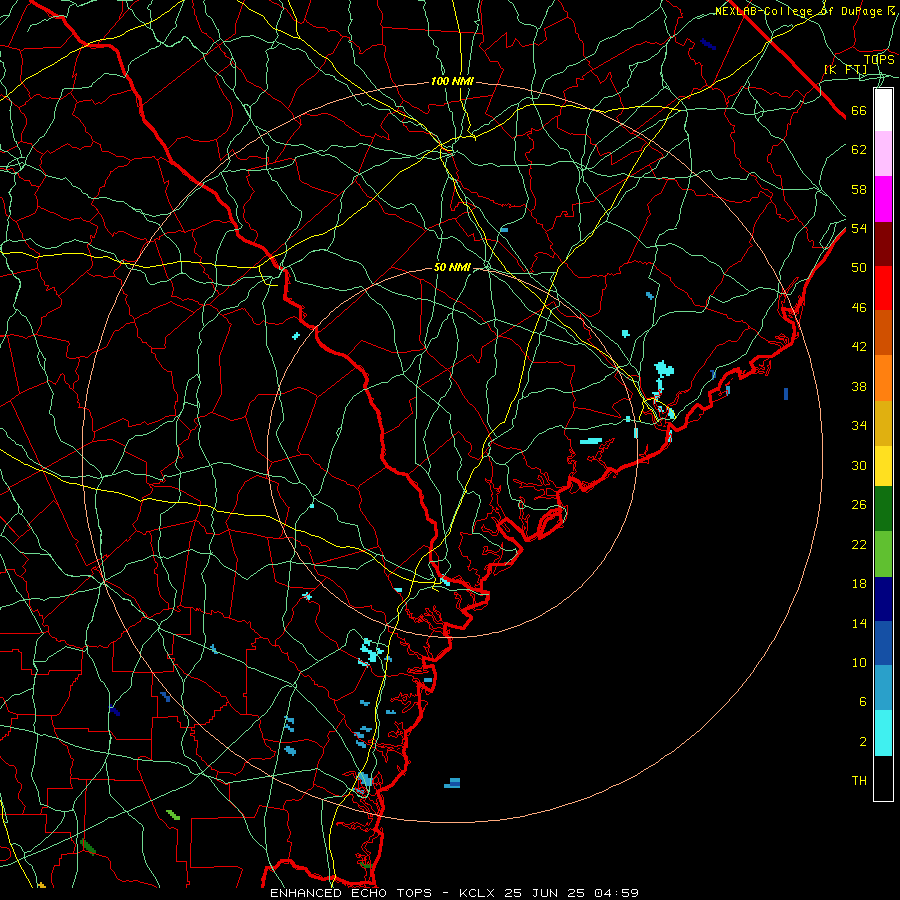
Task: Click the legend value 66
Action: coord(859,111)
